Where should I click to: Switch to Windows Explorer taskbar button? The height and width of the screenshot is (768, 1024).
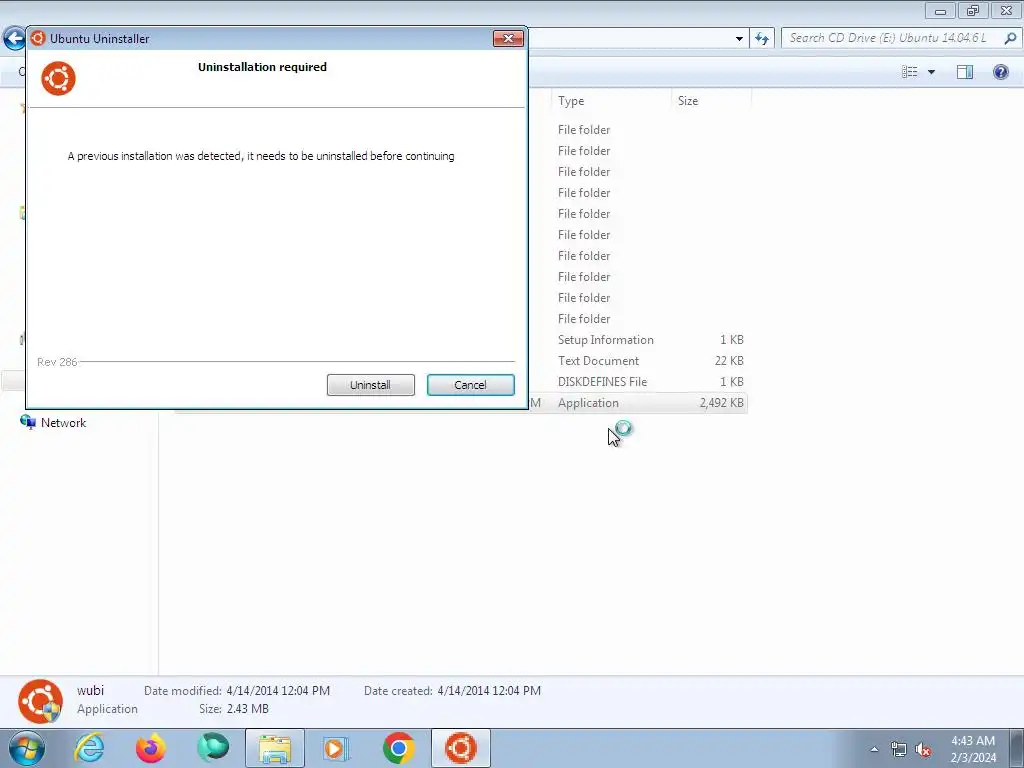coord(275,748)
